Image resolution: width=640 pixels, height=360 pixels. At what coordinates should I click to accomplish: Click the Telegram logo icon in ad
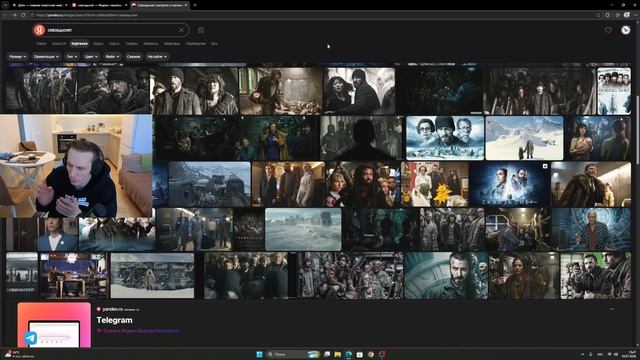click(x=31, y=338)
